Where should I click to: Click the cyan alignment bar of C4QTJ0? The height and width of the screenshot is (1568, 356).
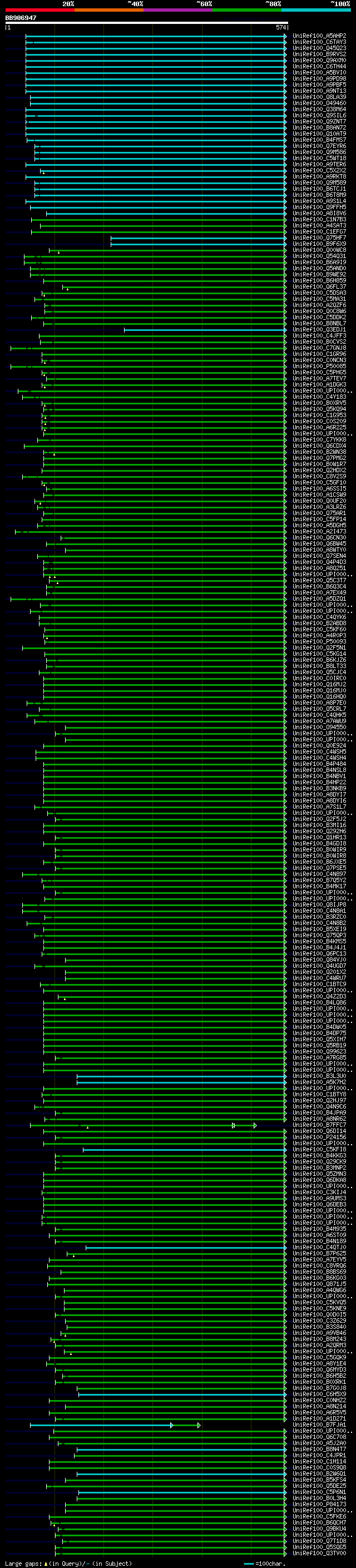pyautogui.click(x=186, y=1248)
